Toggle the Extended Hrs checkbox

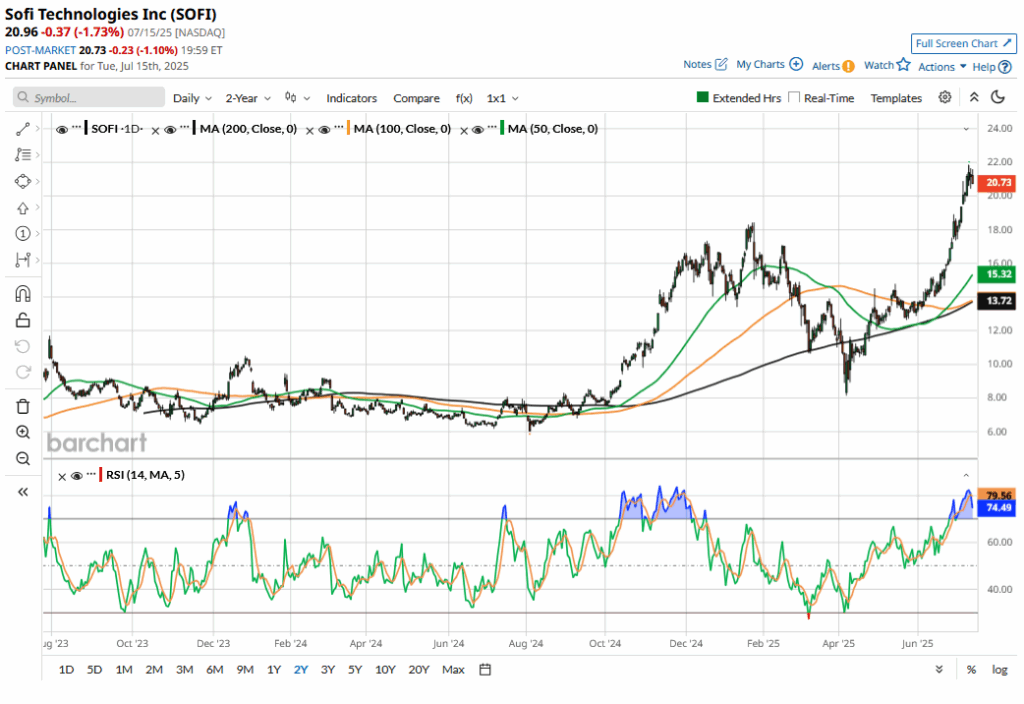click(703, 98)
